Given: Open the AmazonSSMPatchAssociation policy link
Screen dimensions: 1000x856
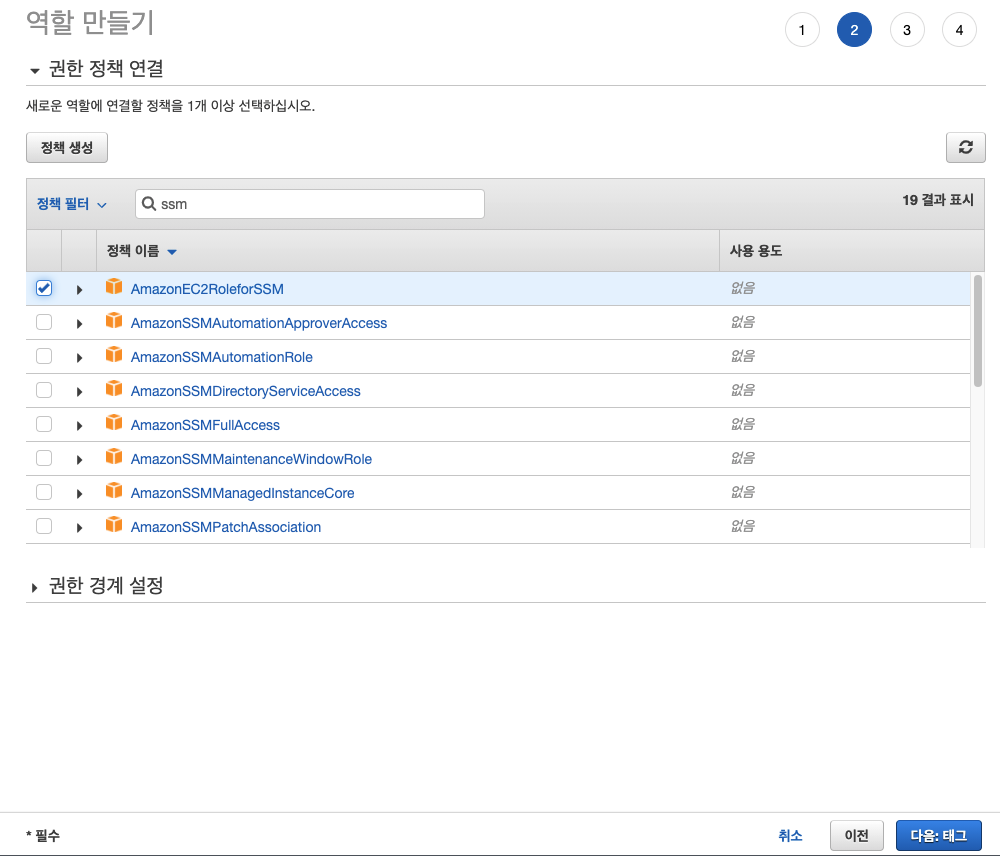Looking at the screenshot, I should 226,527.
